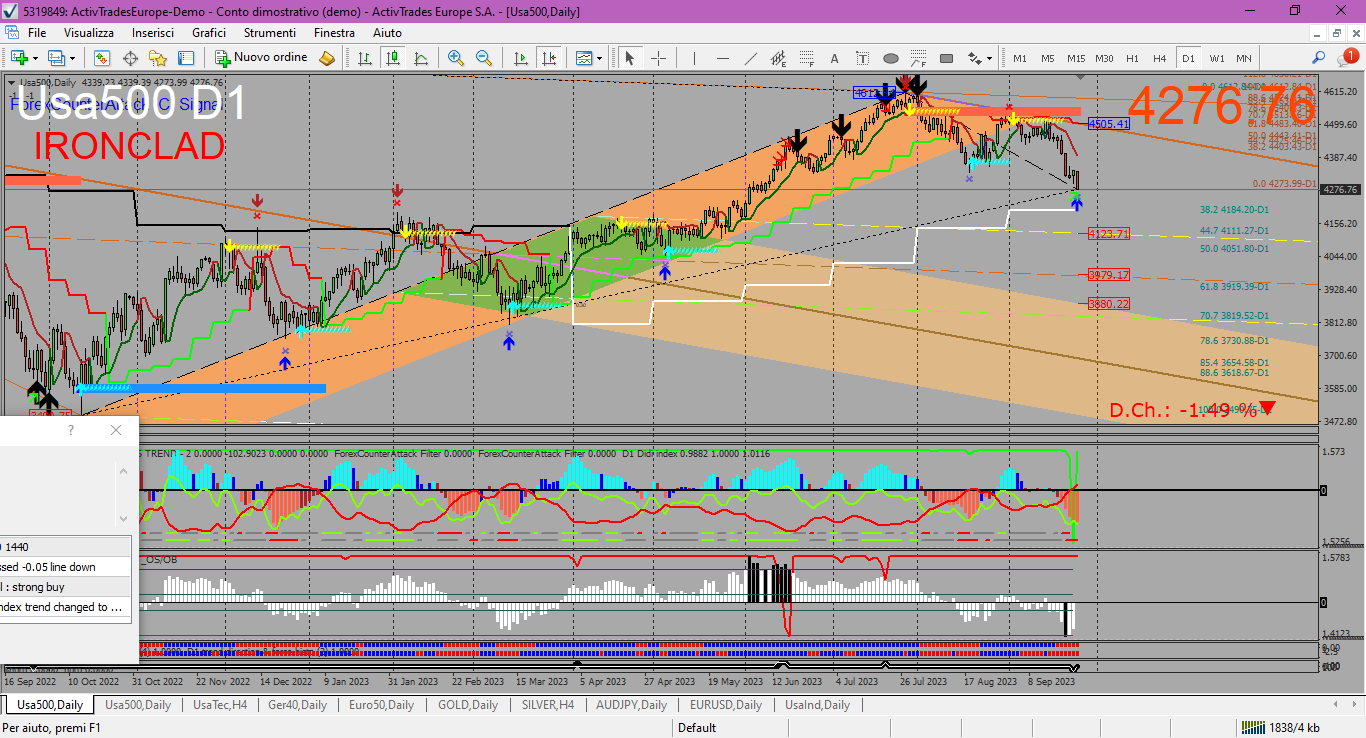The image size is (1366, 738).
Task: Click the 1838/4 kb connection status
Action: pos(1280,728)
